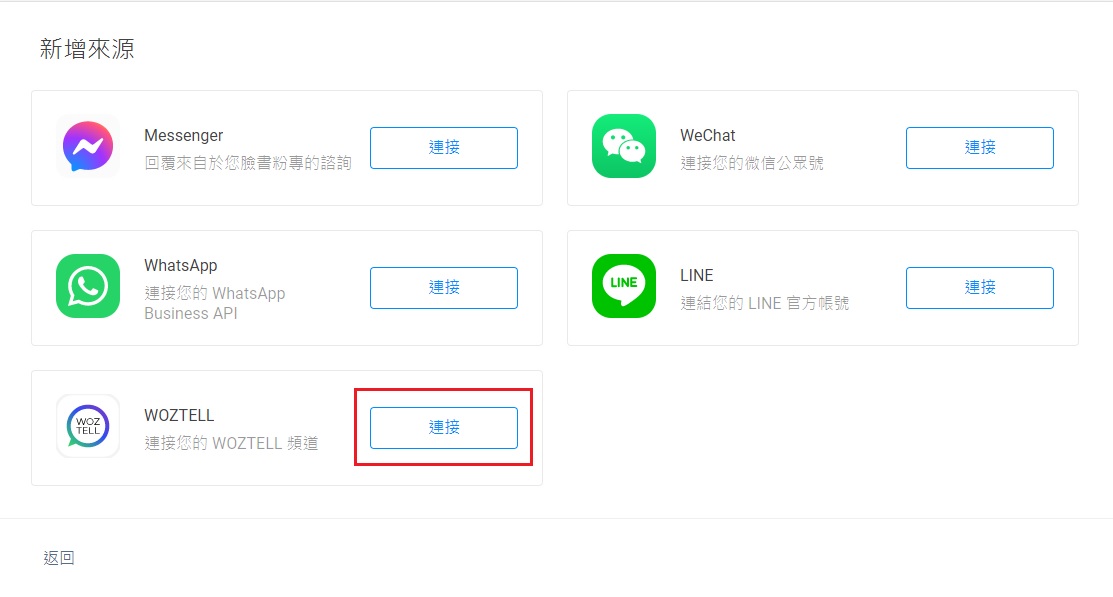Viewport: 1113px width, 597px height.
Task: Connect LINE using its 連接 button
Action: (980, 287)
